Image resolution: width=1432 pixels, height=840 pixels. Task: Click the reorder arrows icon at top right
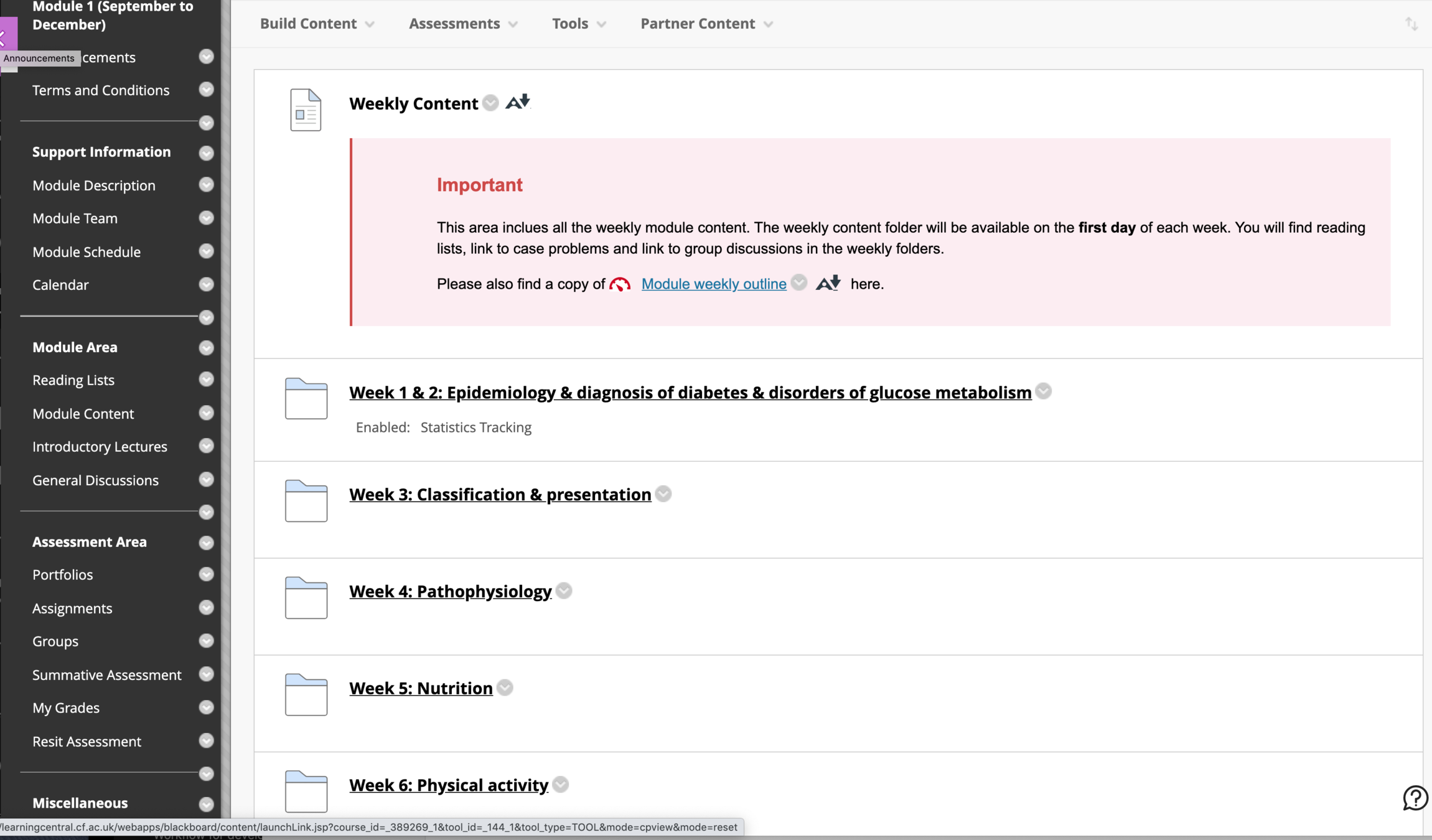pos(1411,24)
